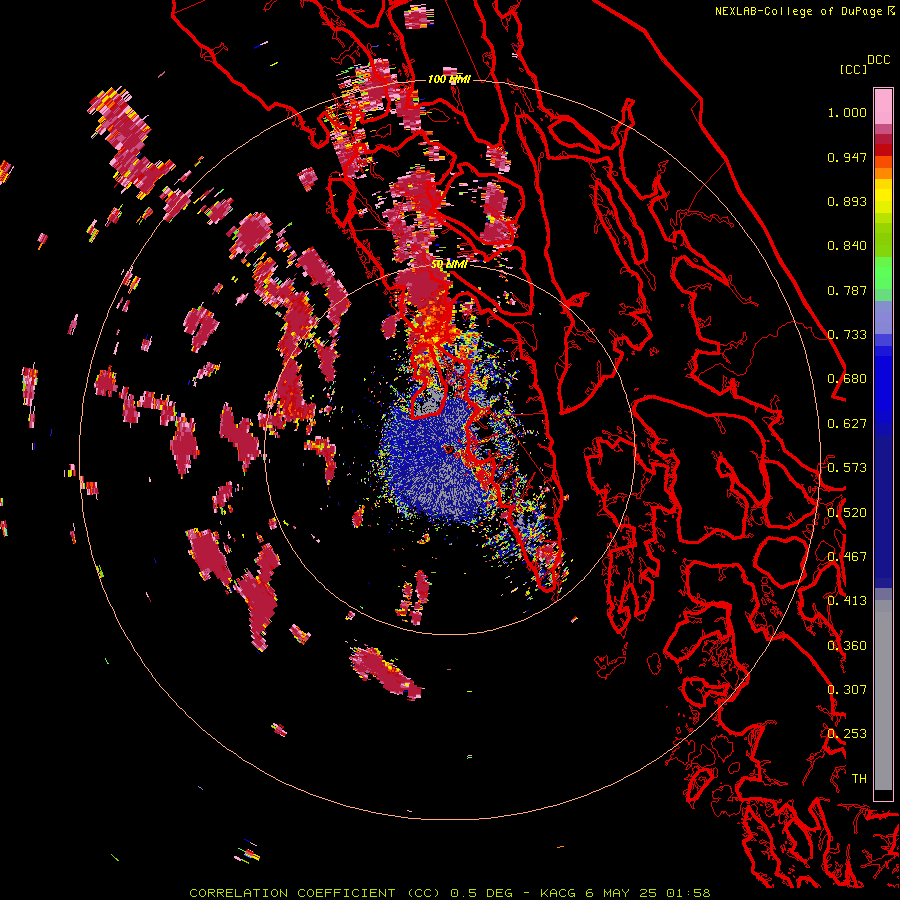The height and width of the screenshot is (900, 900).
Task: Click the CORRELATION COEFFICIENT (CC) caption text
Action: (315, 893)
